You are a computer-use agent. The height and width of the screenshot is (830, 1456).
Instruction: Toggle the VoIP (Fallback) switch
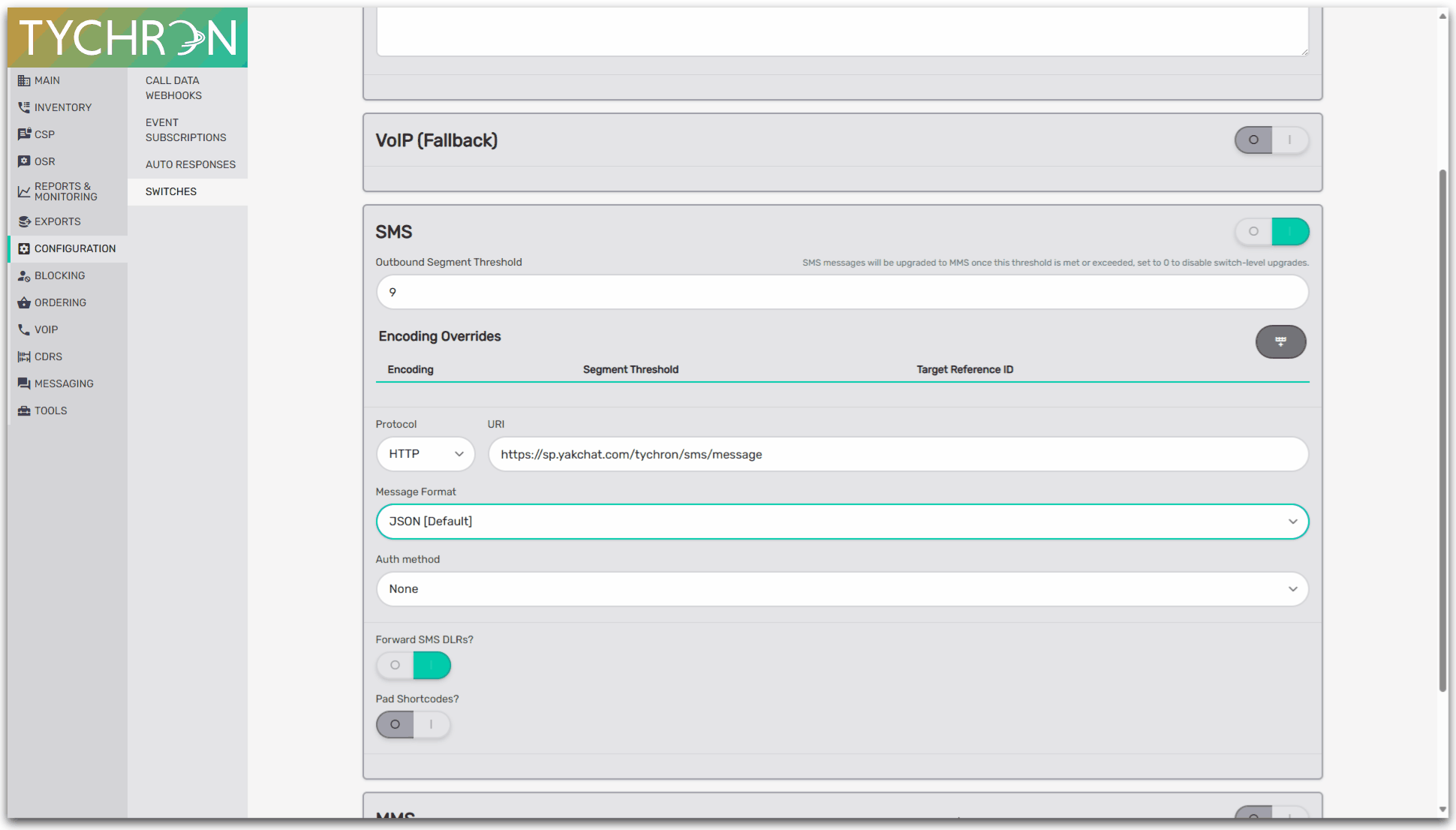[x=1271, y=140]
